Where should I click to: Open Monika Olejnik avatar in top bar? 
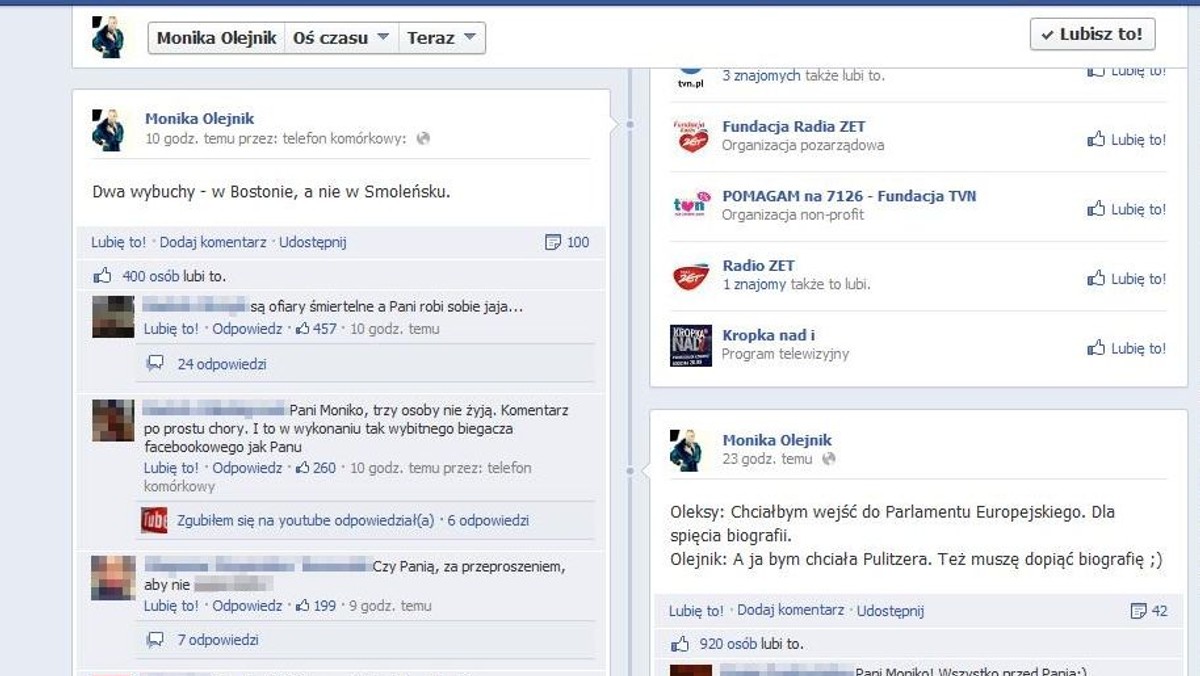(x=108, y=38)
